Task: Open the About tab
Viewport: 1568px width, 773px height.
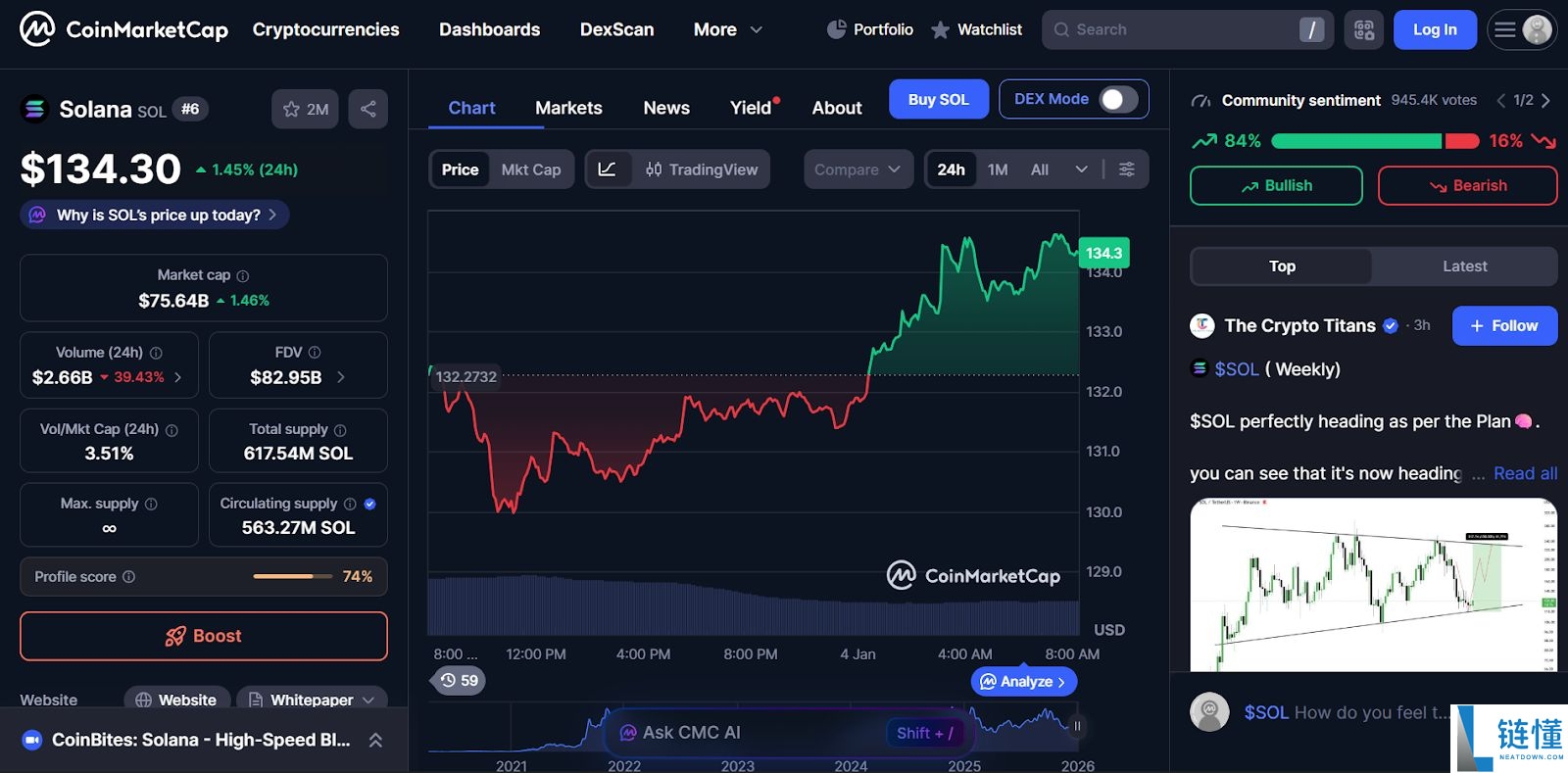Action: [x=837, y=108]
